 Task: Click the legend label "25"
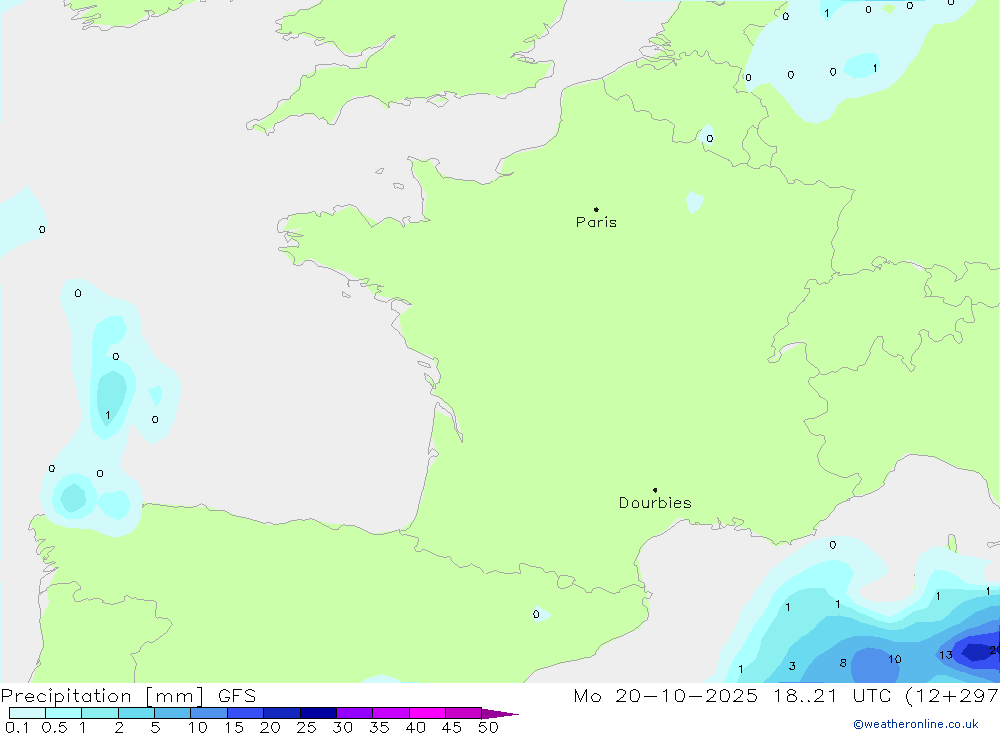click(x=306, y=727)
